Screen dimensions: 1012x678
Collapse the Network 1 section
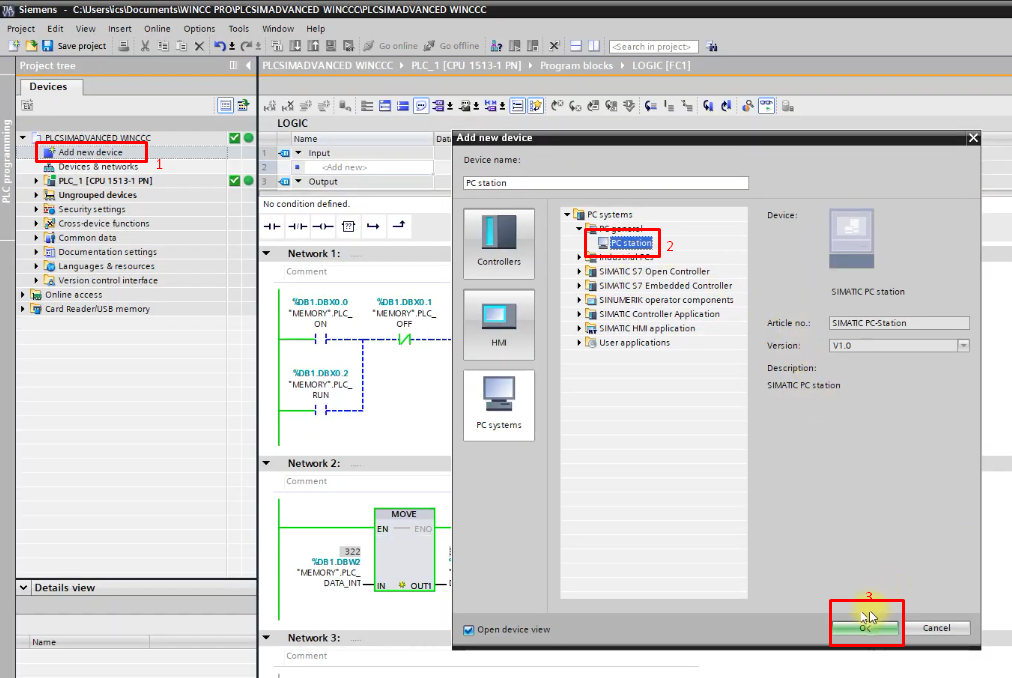pos(265,251)
